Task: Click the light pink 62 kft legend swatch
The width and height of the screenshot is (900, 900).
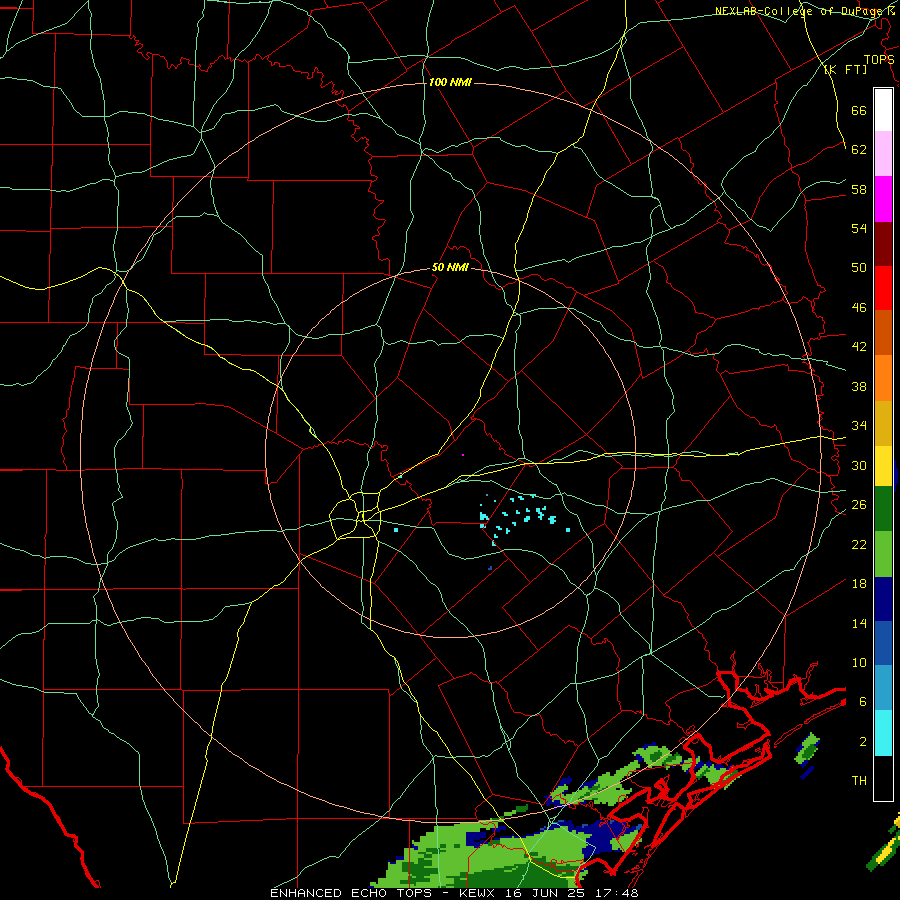Action: (883, 153)
